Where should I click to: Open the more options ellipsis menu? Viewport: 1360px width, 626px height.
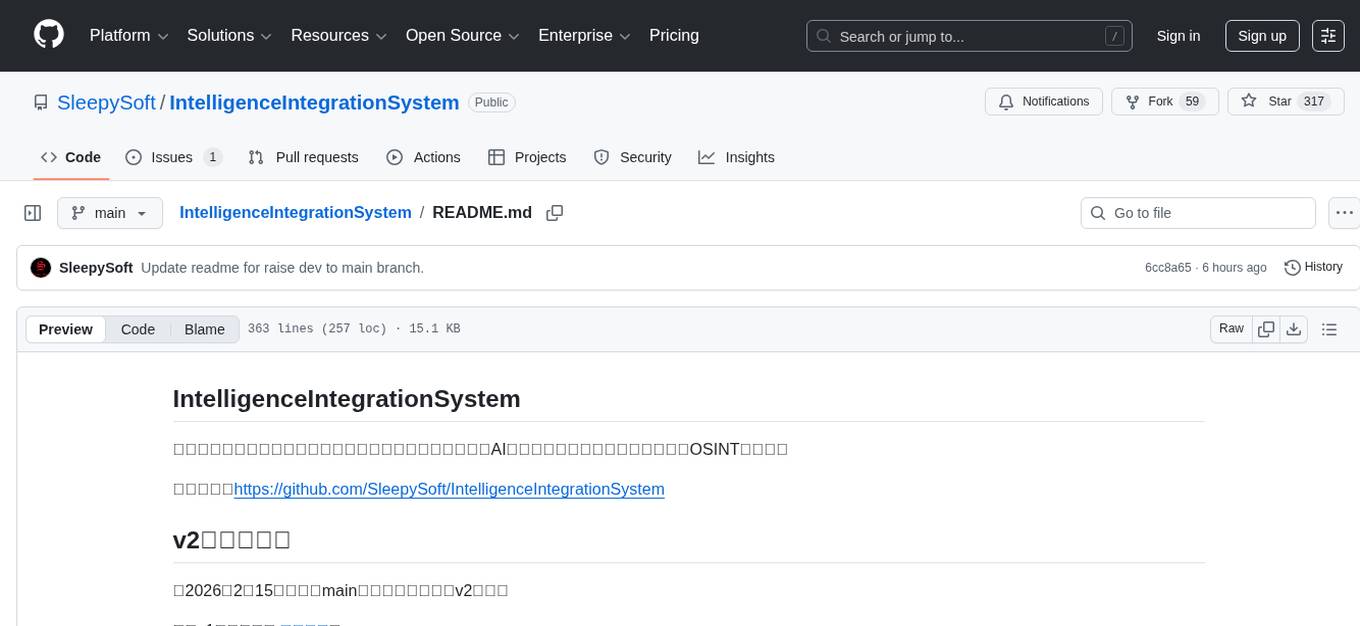[x=1344, y=212]
